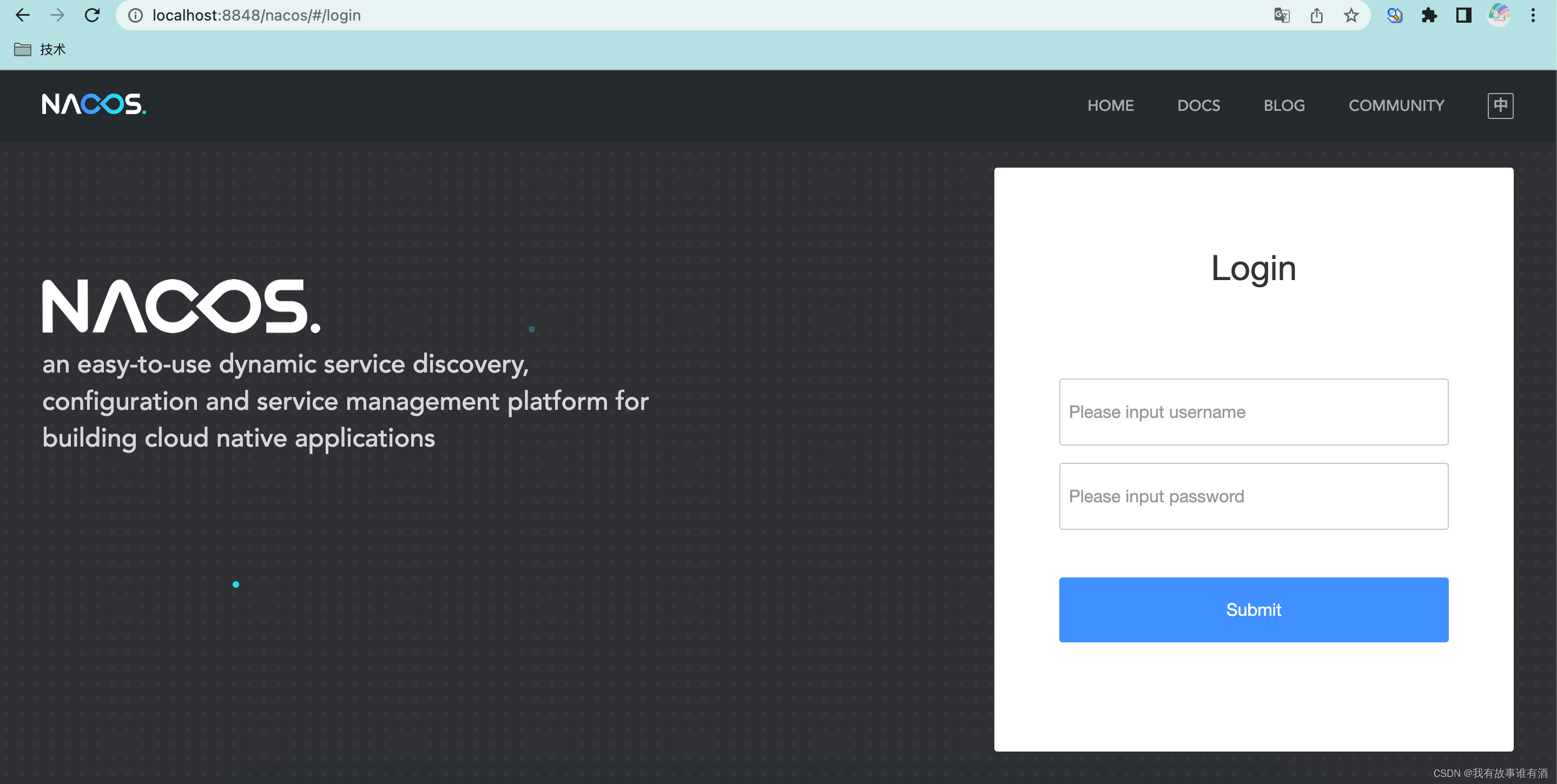This screenshot has height=784, width=1557.
Task: Click the browser forward arrow
Action: pyautogui.click(x=57, y=15)
